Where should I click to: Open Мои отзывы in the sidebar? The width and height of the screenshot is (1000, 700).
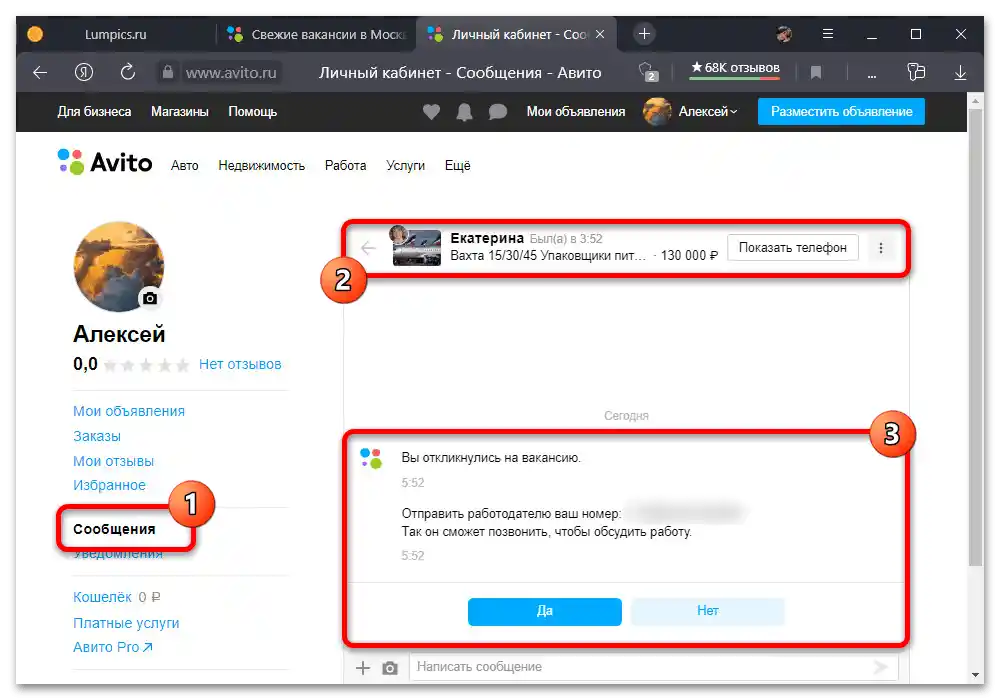click(x=114, y=461)
